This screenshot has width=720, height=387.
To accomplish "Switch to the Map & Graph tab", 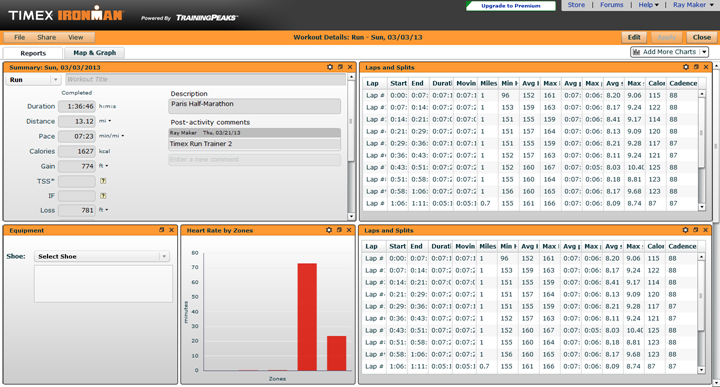I will click(x=95, y=53).
